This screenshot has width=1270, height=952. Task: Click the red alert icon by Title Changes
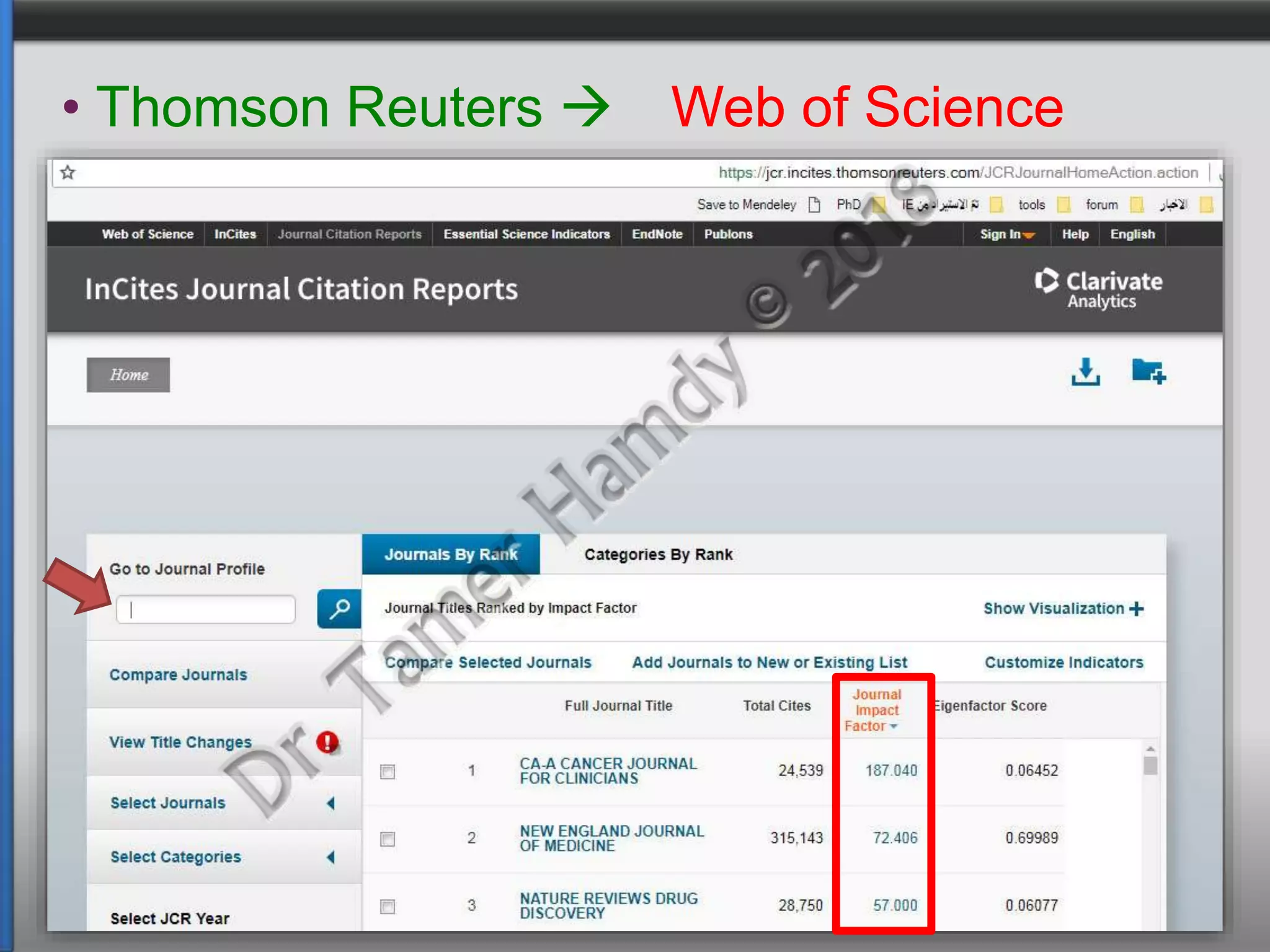(x=327, y=742)
